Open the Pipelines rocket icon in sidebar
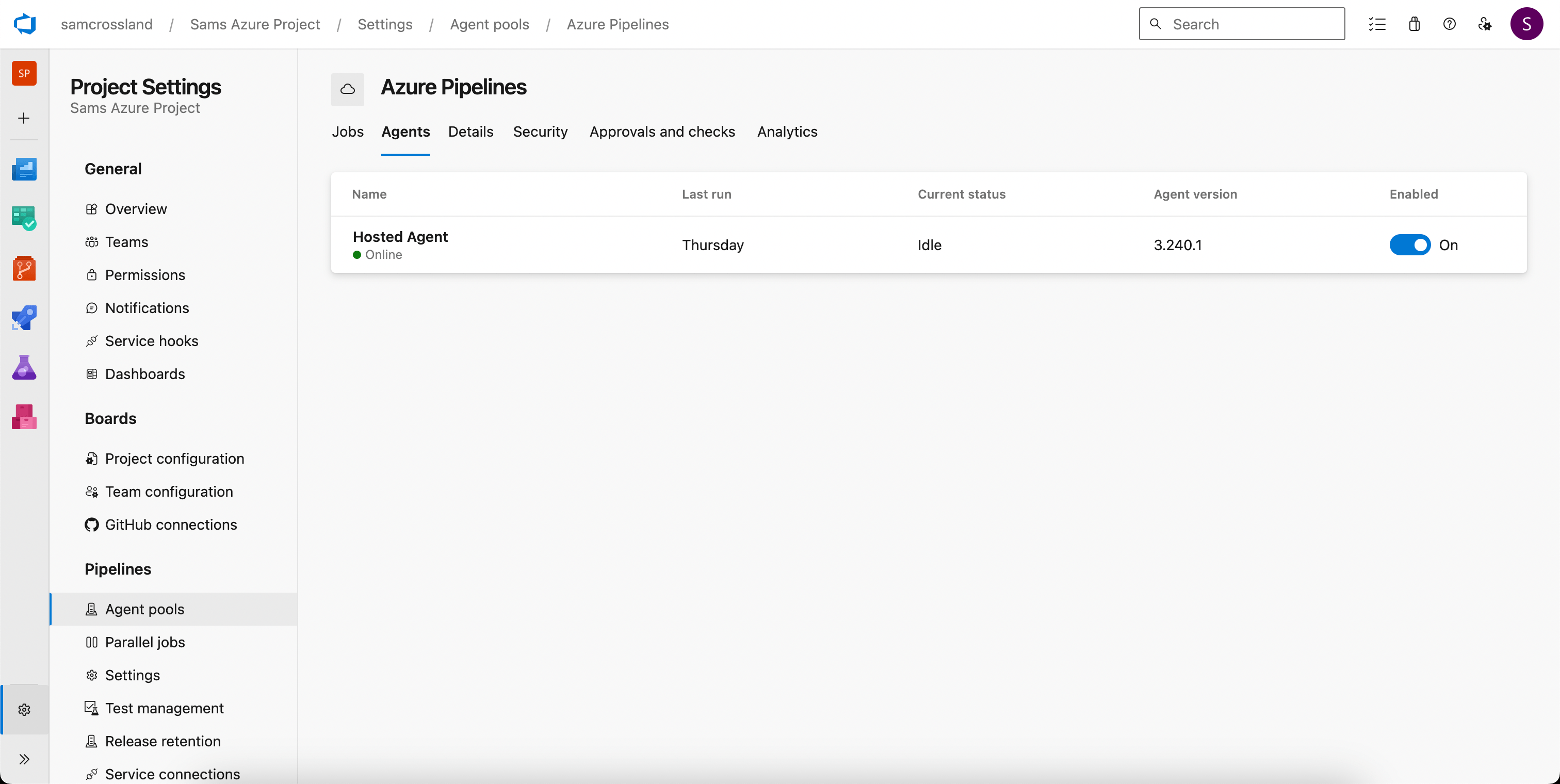Image resolution: width=1560 pixels, height=784 pixels. click(x=24, y=318)
